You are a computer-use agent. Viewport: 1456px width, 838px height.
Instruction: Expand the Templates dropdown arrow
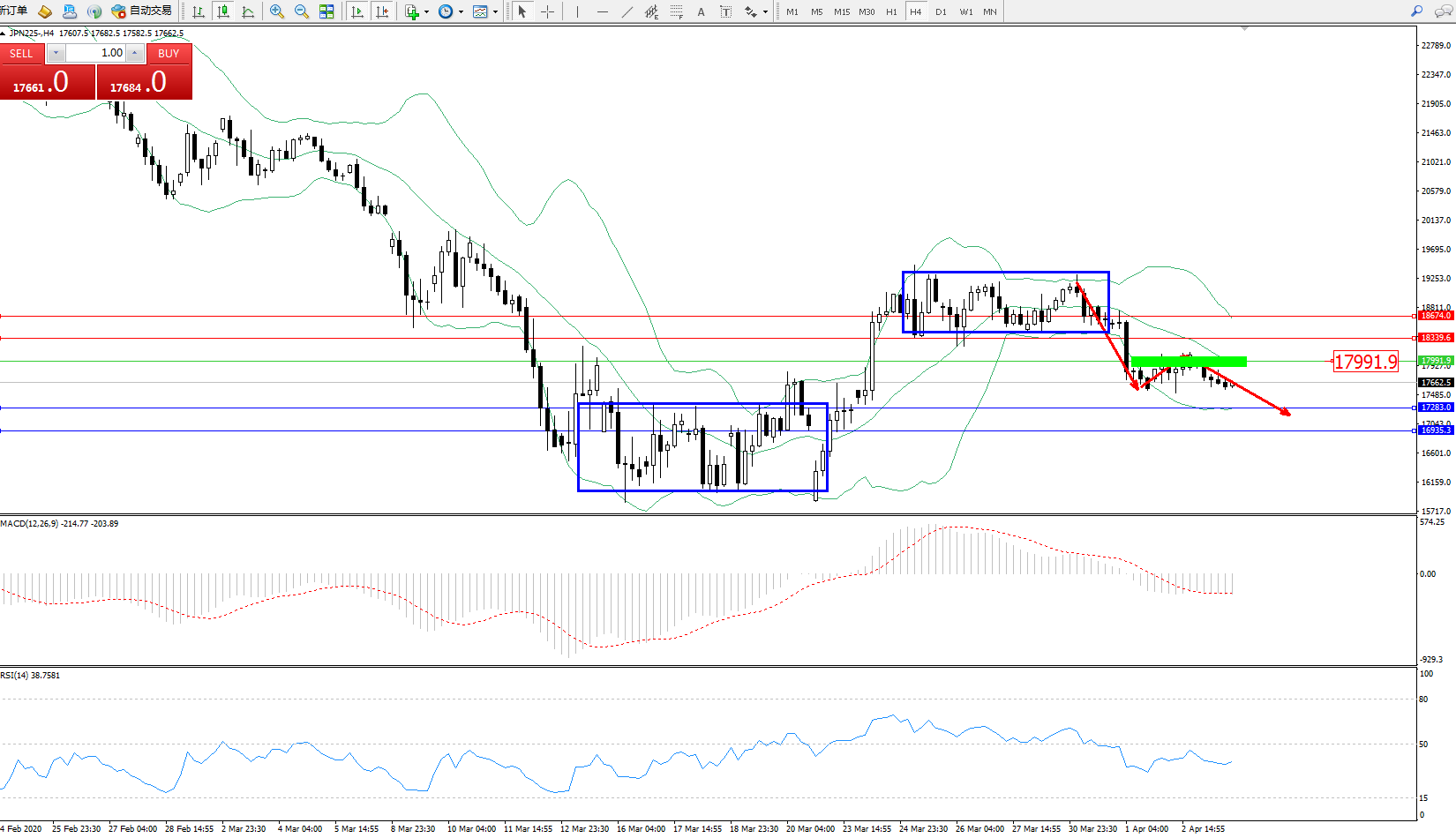point(495,12)
